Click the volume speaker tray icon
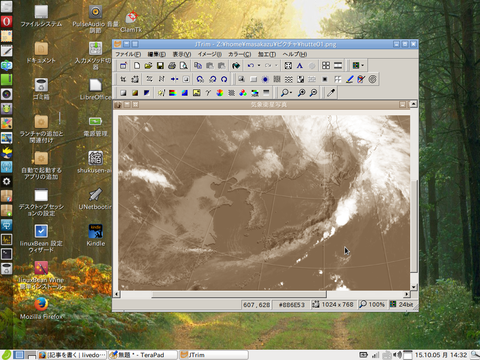Screen dimensions: 480x360 click(397, 355)
